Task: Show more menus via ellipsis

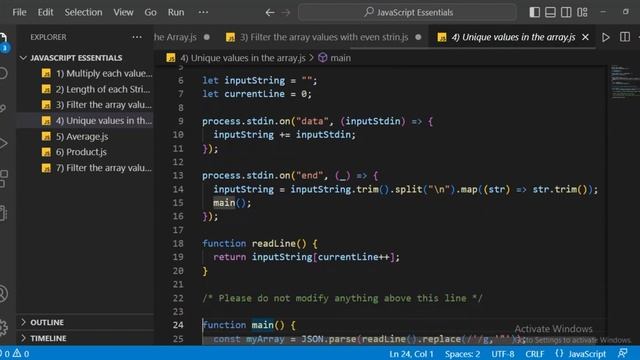Action: pyautogui.click(x=203, y=12)
